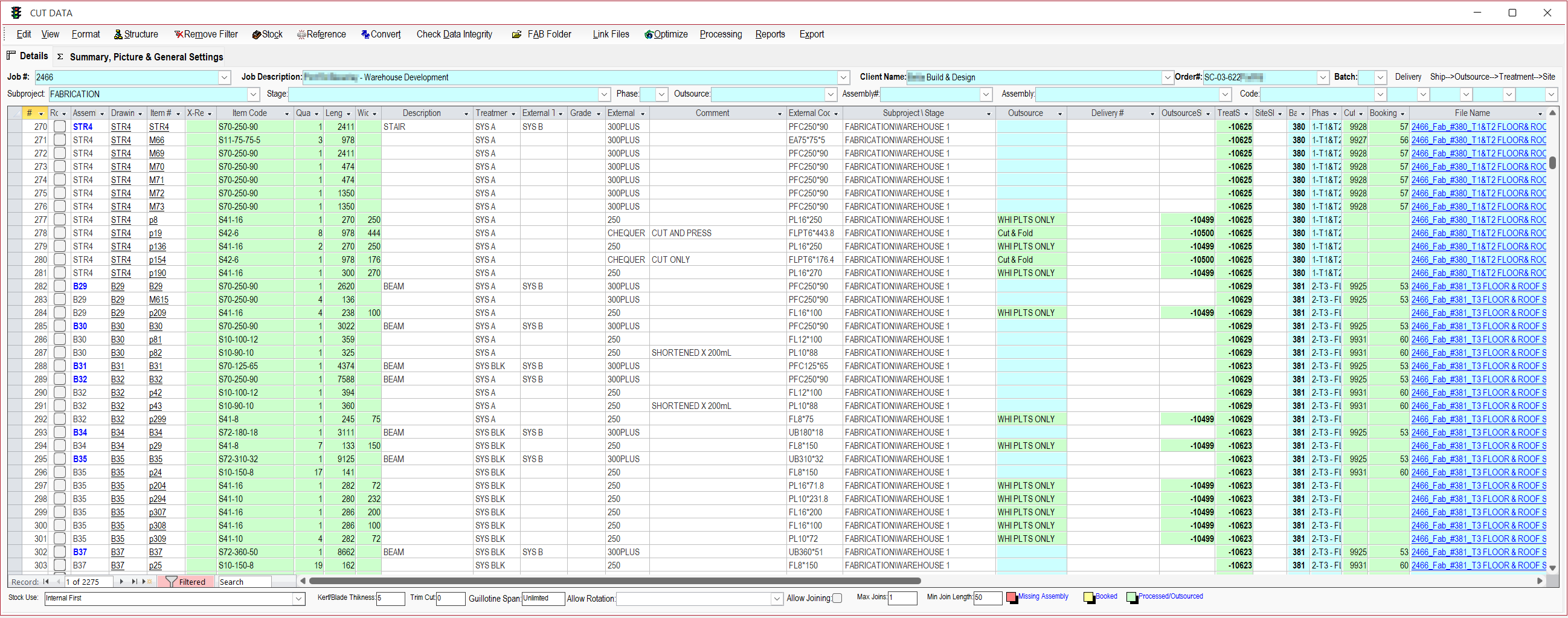Expand the Order# dropdown
The width and height of the screenshot is (1568, 618).
(1322, 77)
